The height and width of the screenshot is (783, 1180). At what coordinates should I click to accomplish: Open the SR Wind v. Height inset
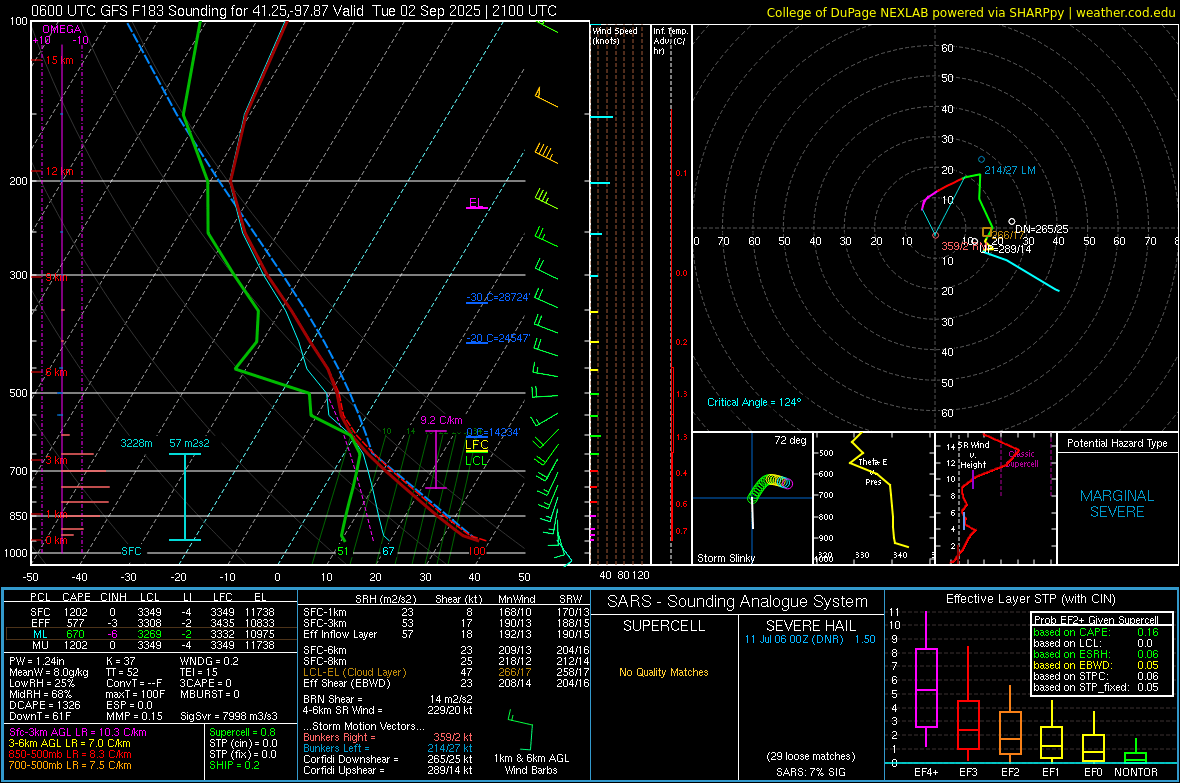(995, 498)
